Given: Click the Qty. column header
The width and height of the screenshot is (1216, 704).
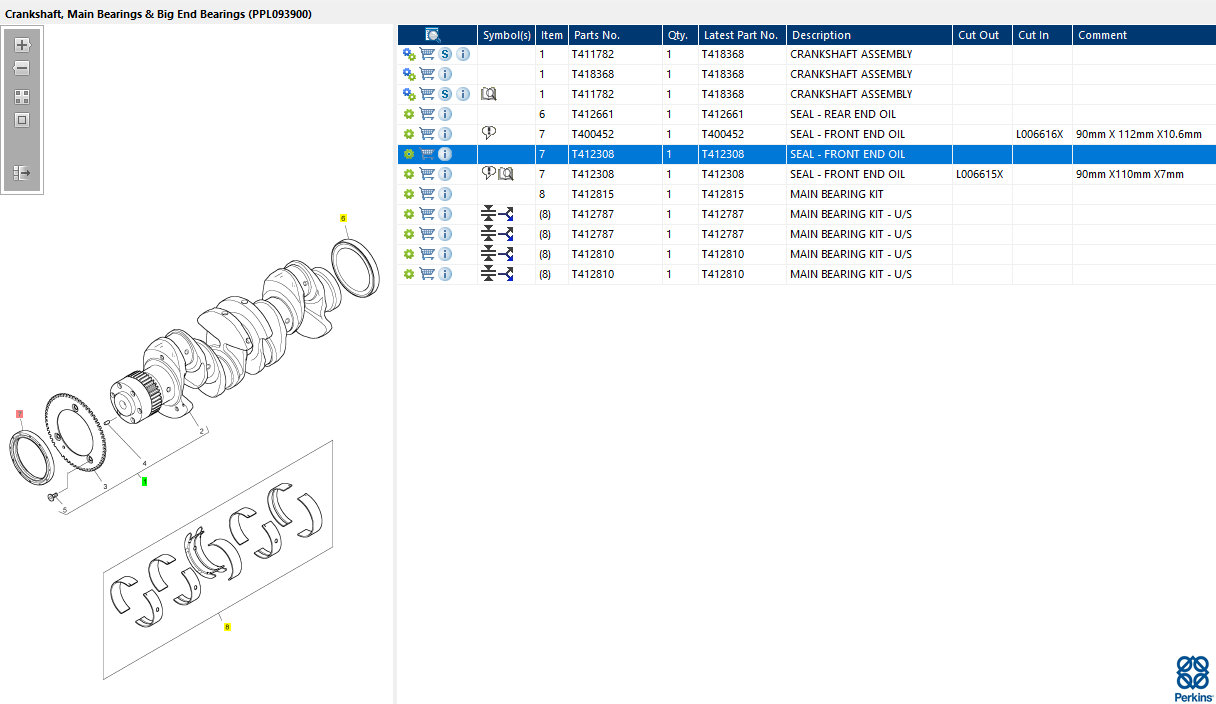Looking at the screenshot, I should [678, 35].
